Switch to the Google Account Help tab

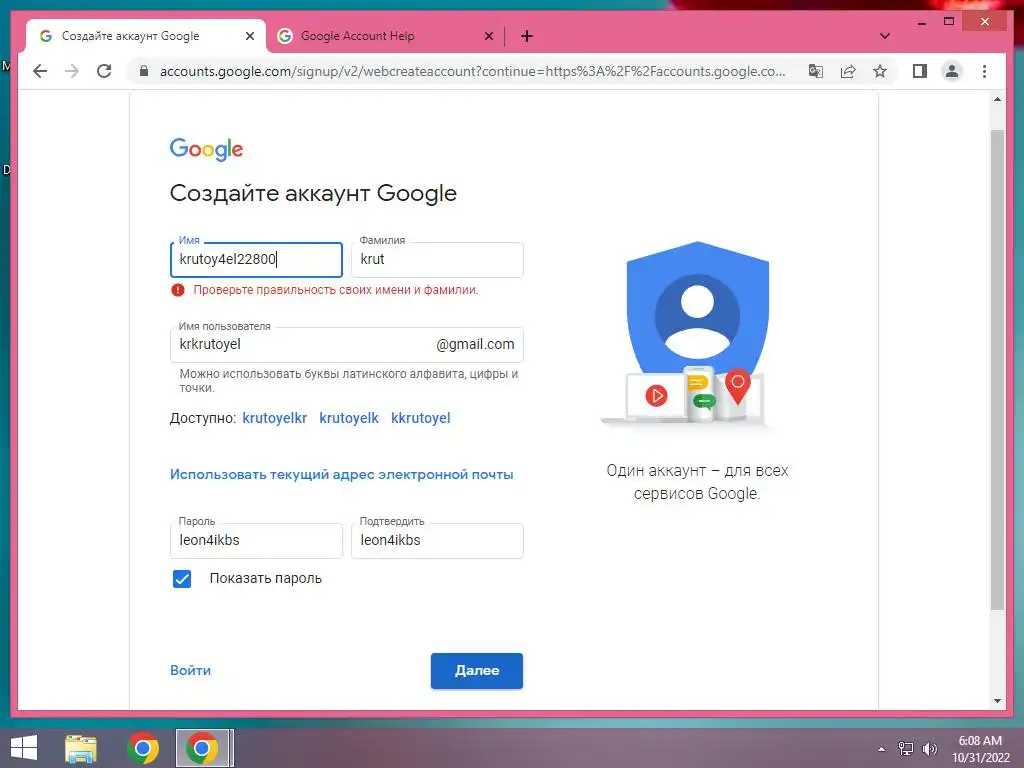[385, 36]
